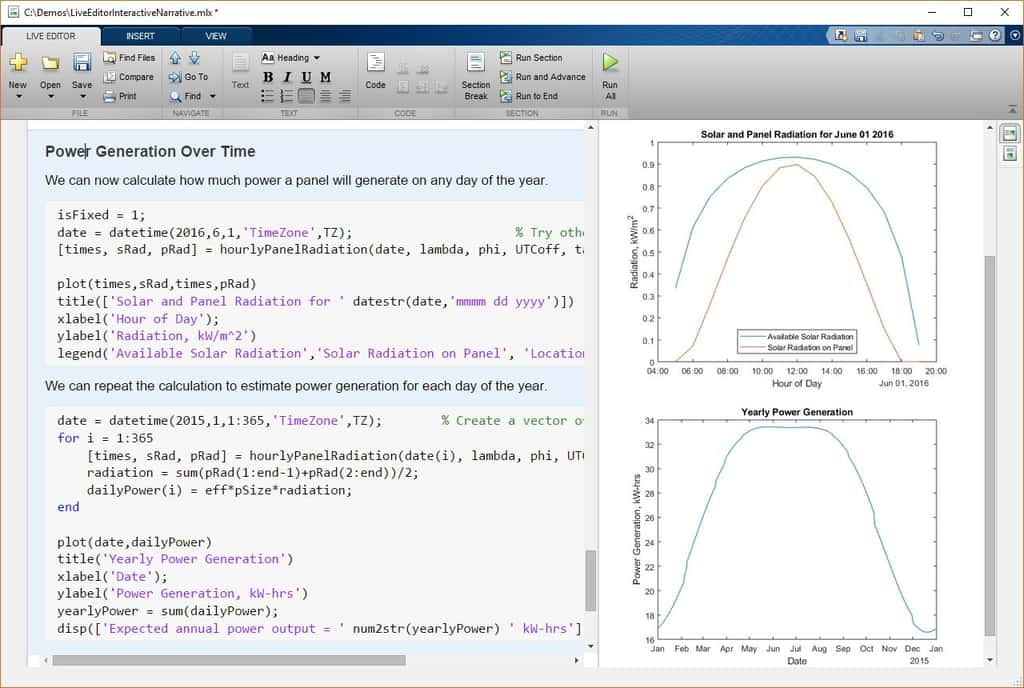Viewport: 1024px width, 688px height.
Task: Toggle italic text formatting
Action: 286,76
